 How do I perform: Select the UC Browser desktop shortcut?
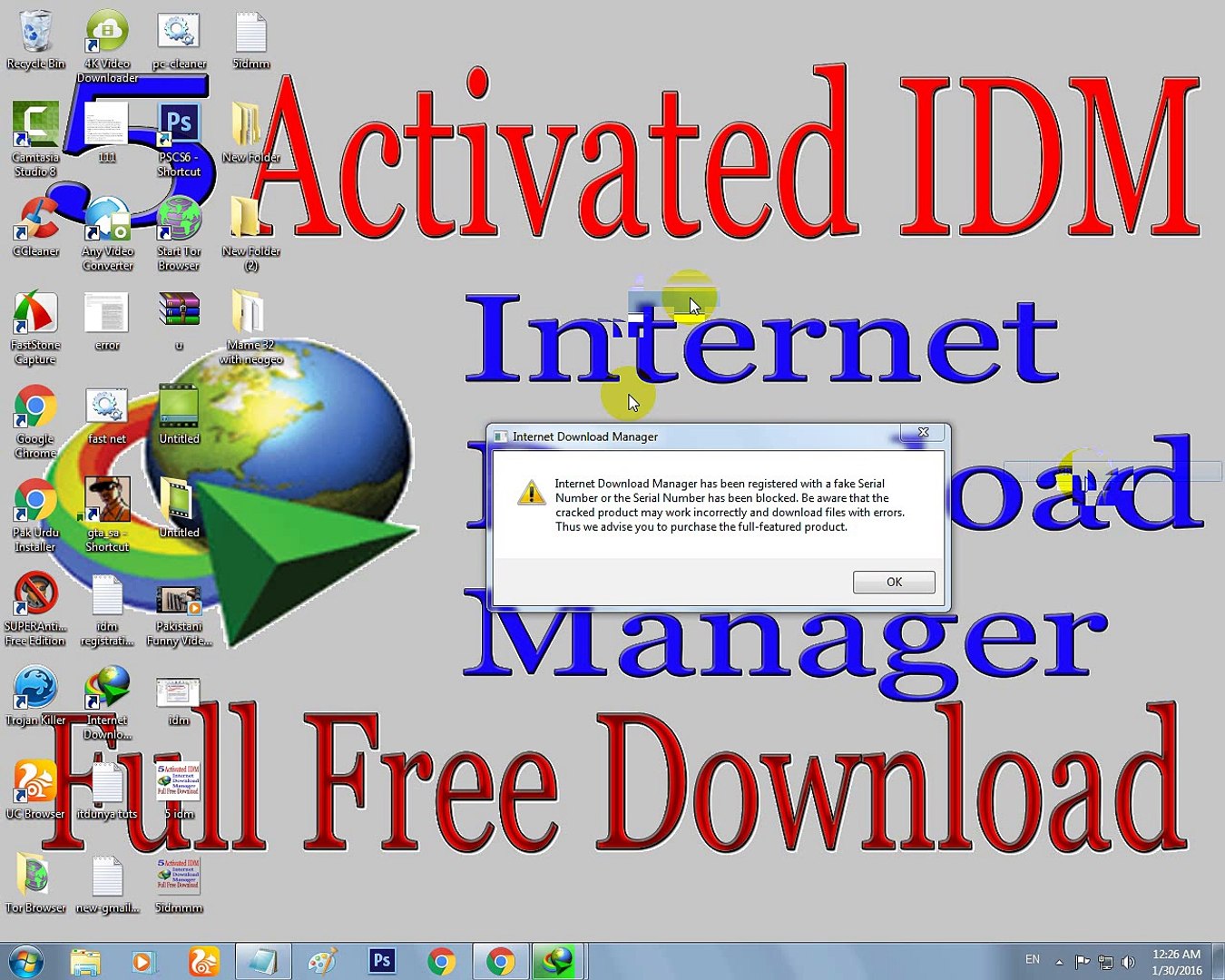pos(35,790)
